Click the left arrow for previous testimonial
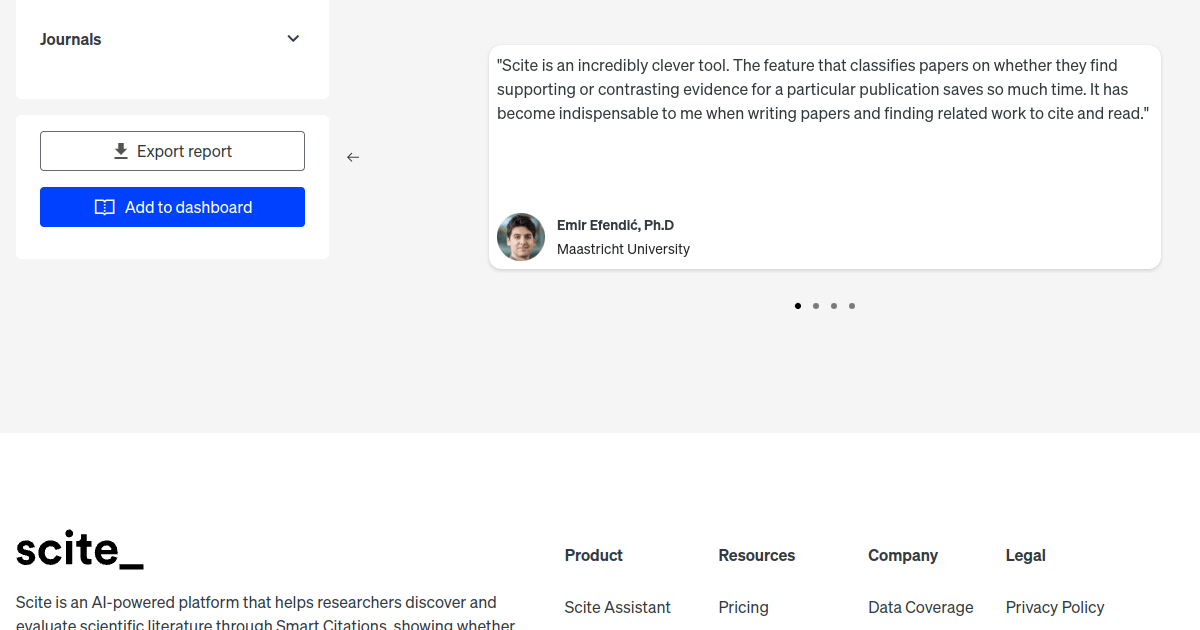1200x630 pixels. (x=353, y=157)
